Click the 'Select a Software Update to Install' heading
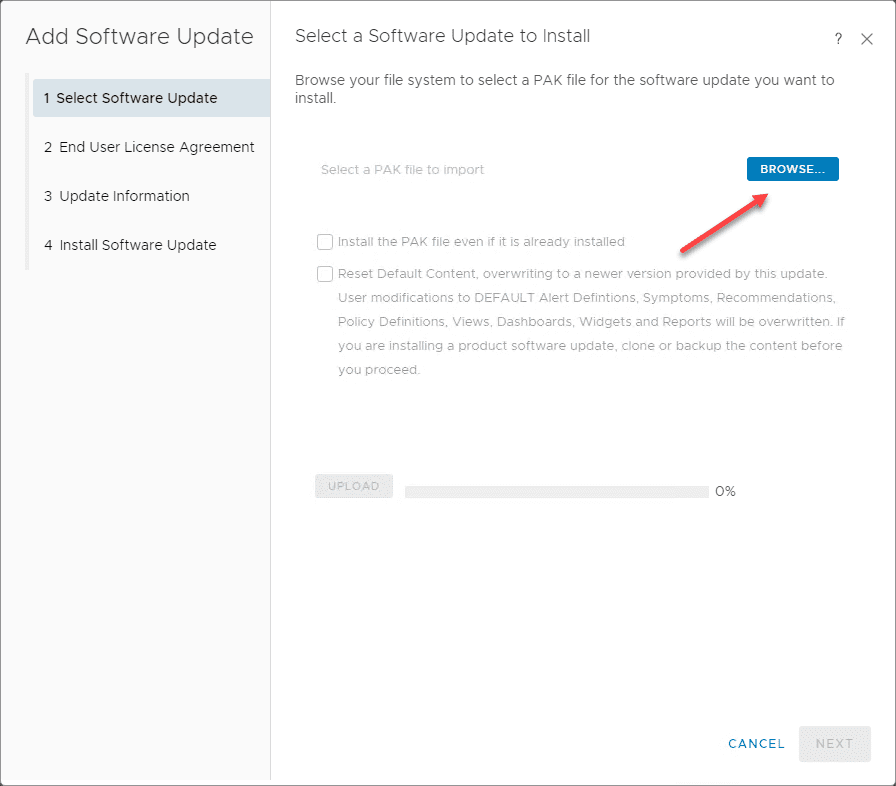The width and height of the screenshot is (896, 786). (442, 36)
